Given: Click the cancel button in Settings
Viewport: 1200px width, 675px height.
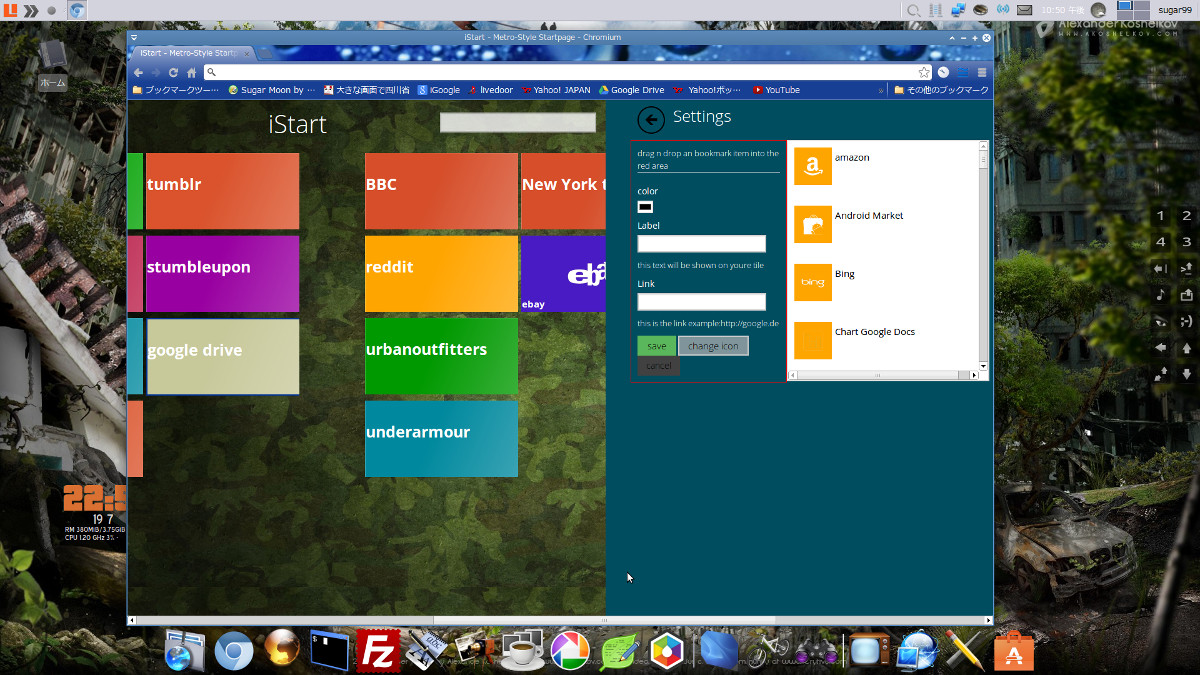Looking at the screenshot, I should pos(658,366).
